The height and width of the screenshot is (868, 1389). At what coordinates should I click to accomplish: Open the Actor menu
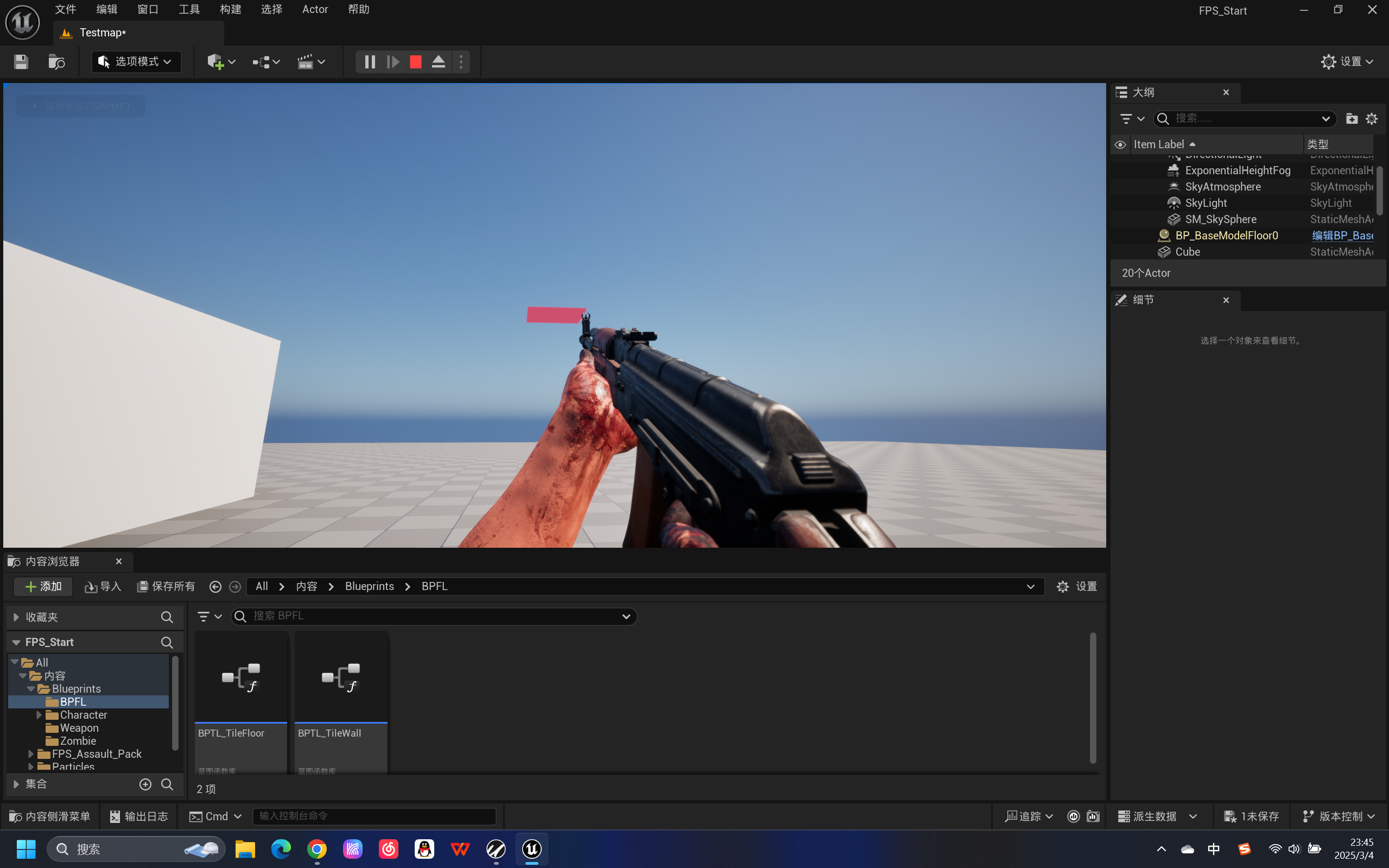315,9
